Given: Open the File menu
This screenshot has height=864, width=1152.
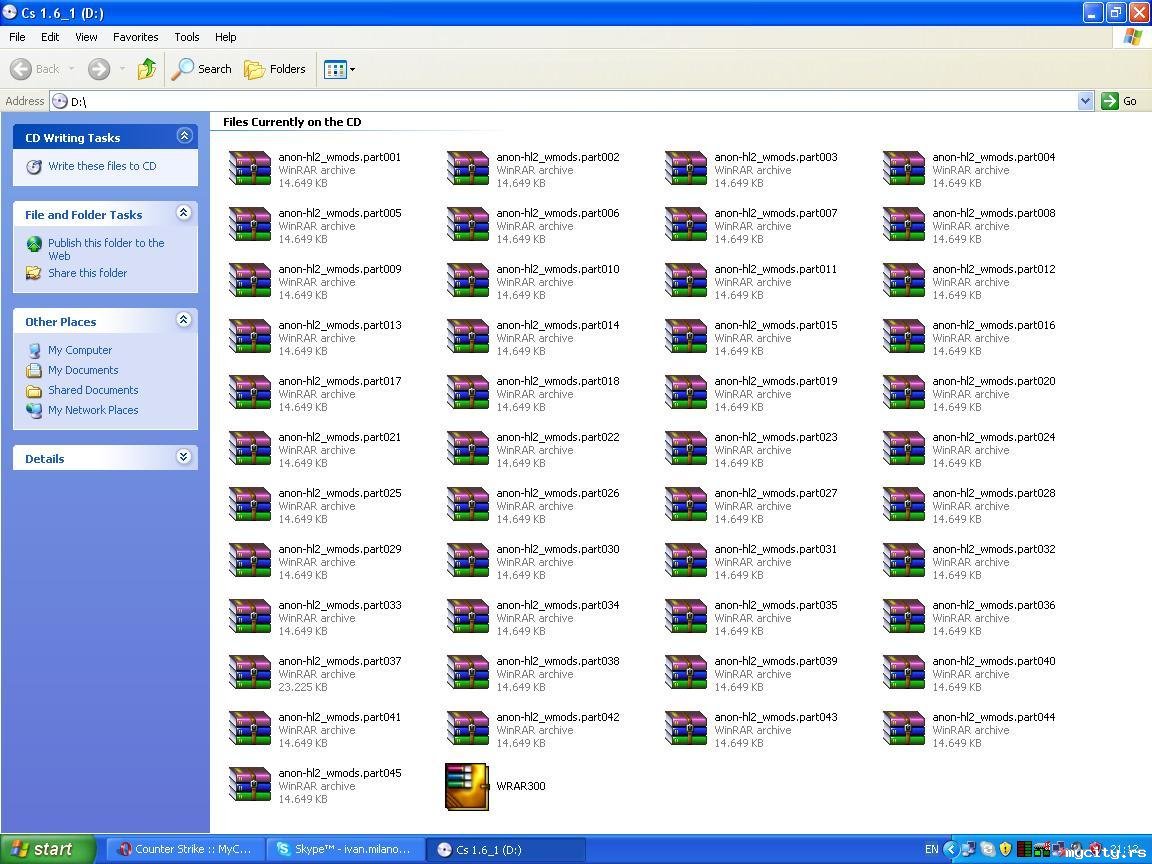Looking at the screenshot, I should [x=17, y=37].
